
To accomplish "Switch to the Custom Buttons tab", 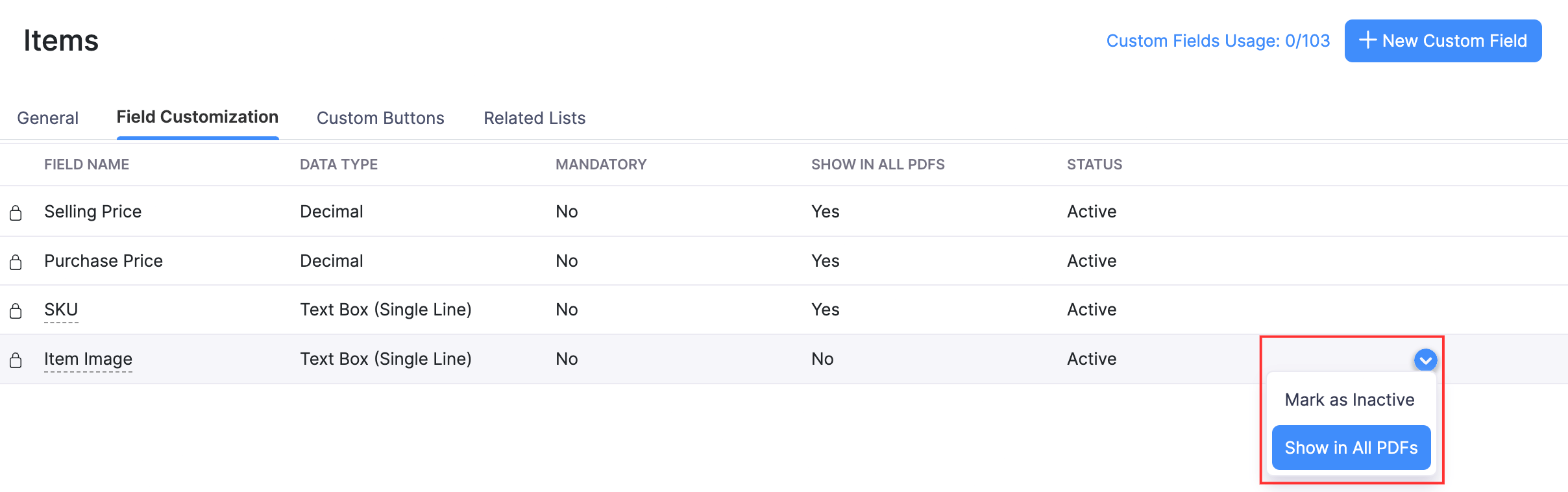I will point(380,117).
